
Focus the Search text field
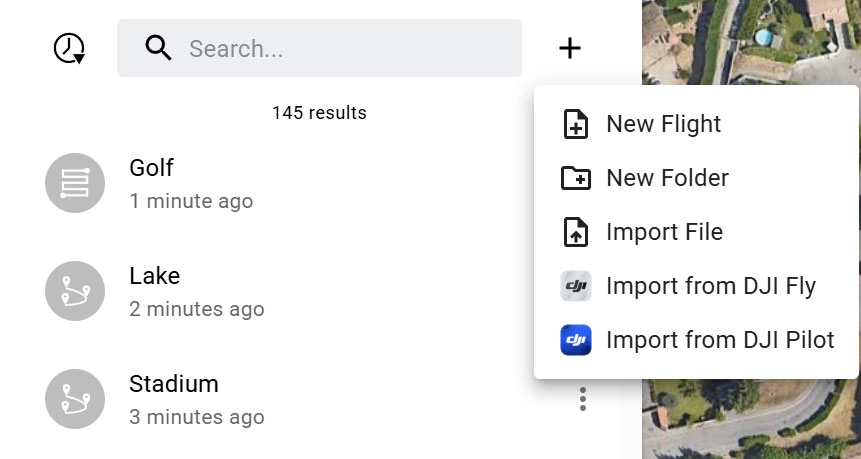coord(340,48)
